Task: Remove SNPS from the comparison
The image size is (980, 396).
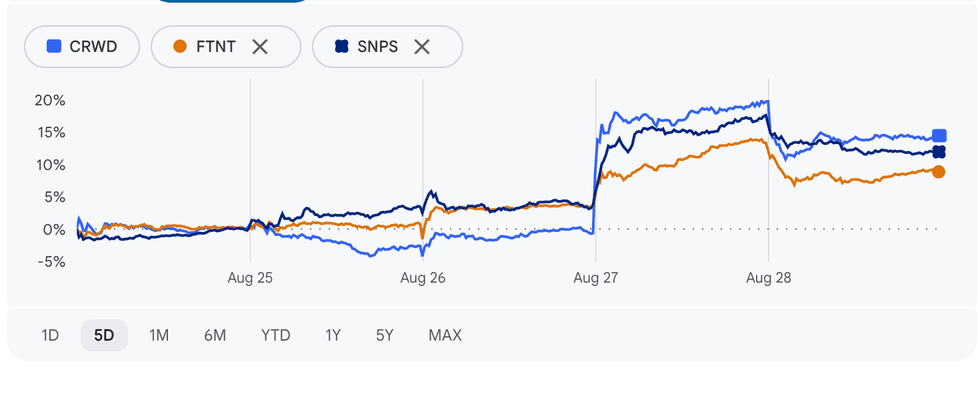Action: pyautogui.click(x=422, y=46)
